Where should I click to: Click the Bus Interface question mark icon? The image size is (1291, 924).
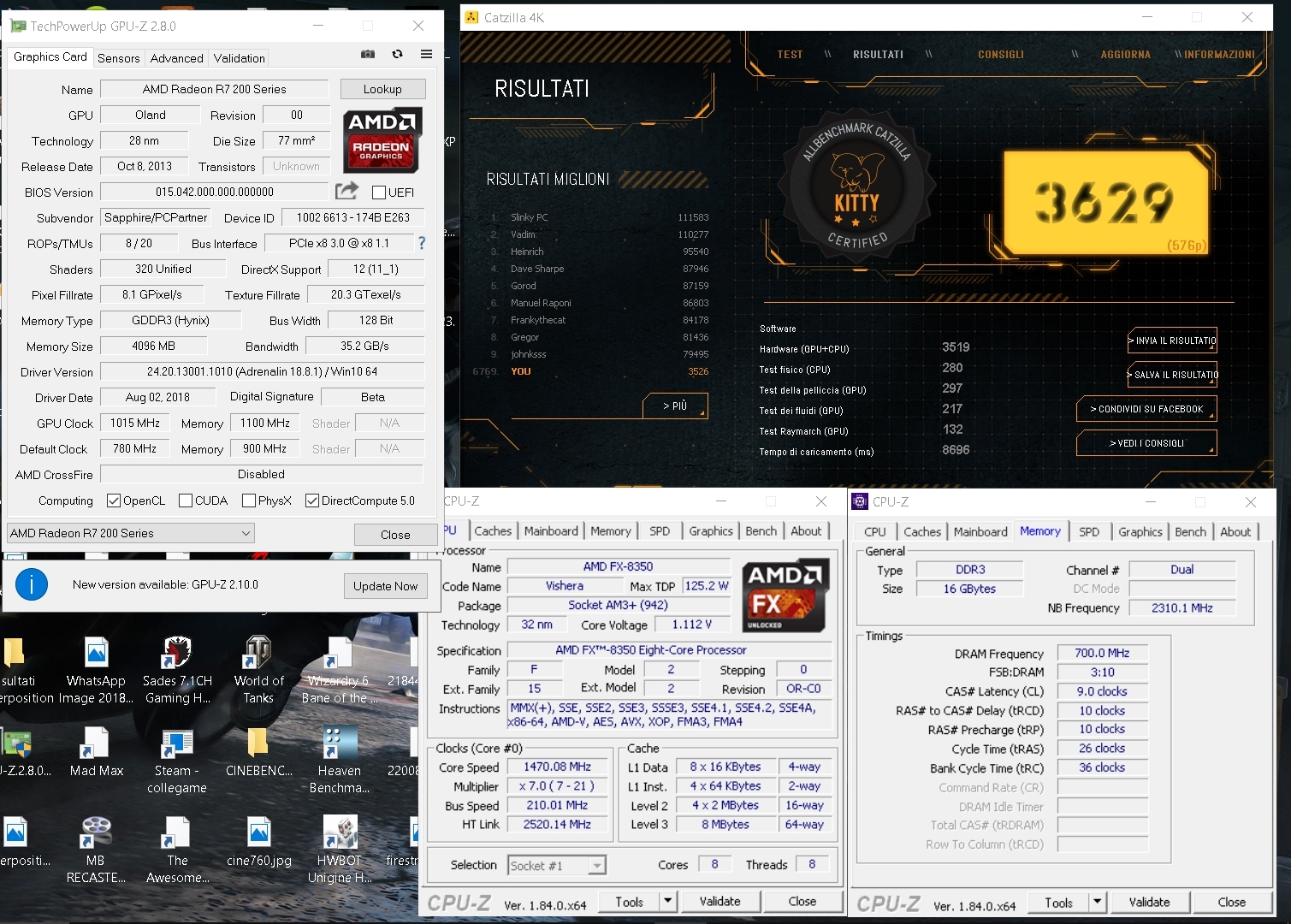coord(421,243)
